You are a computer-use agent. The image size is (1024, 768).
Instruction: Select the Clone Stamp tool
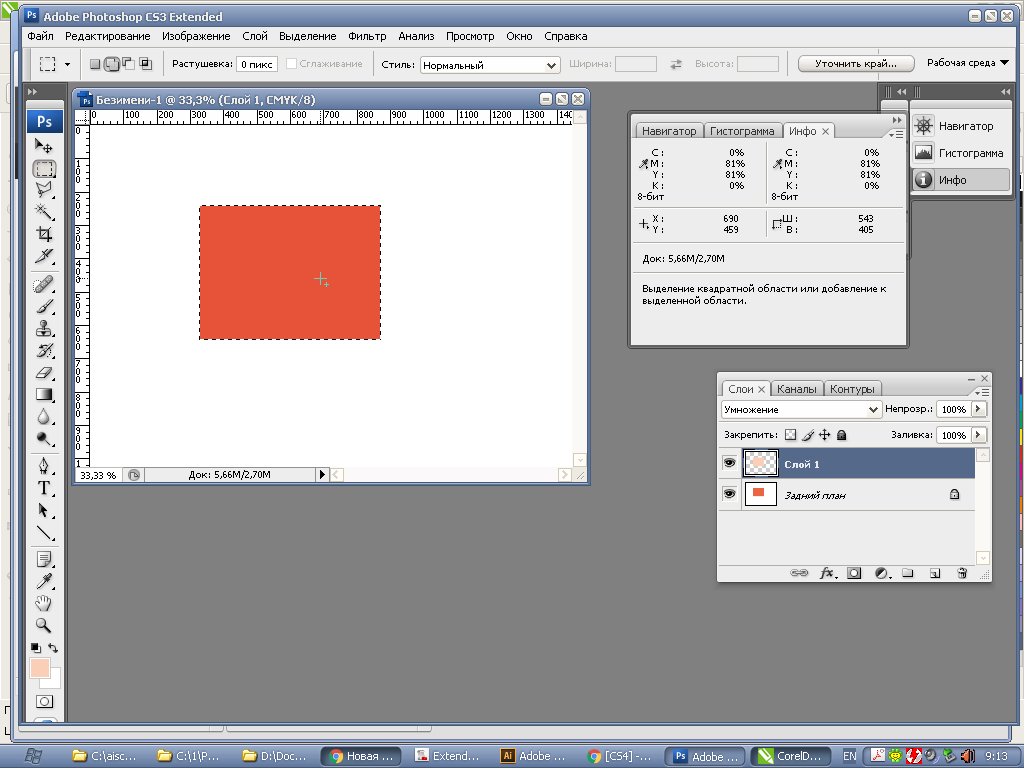point(44,328)
